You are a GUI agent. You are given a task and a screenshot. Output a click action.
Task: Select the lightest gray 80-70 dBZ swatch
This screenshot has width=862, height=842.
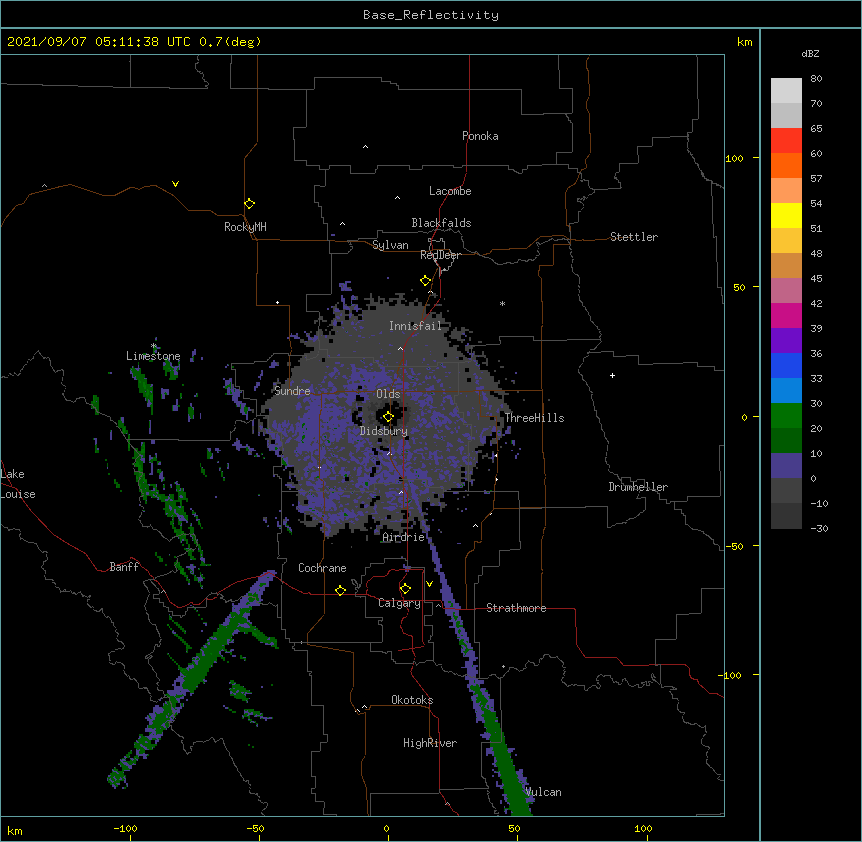[786, 91]
